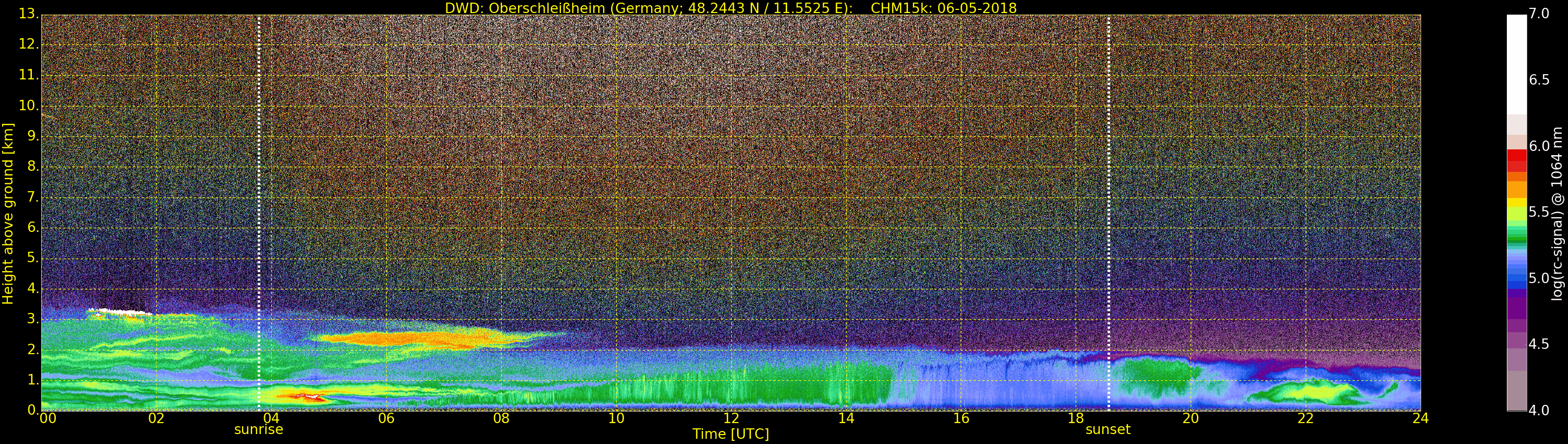The width and height of the screenshot is (1568, 444).
Task: Click colorbar scale value '7.0'
Action: [x=1539, y=14]
